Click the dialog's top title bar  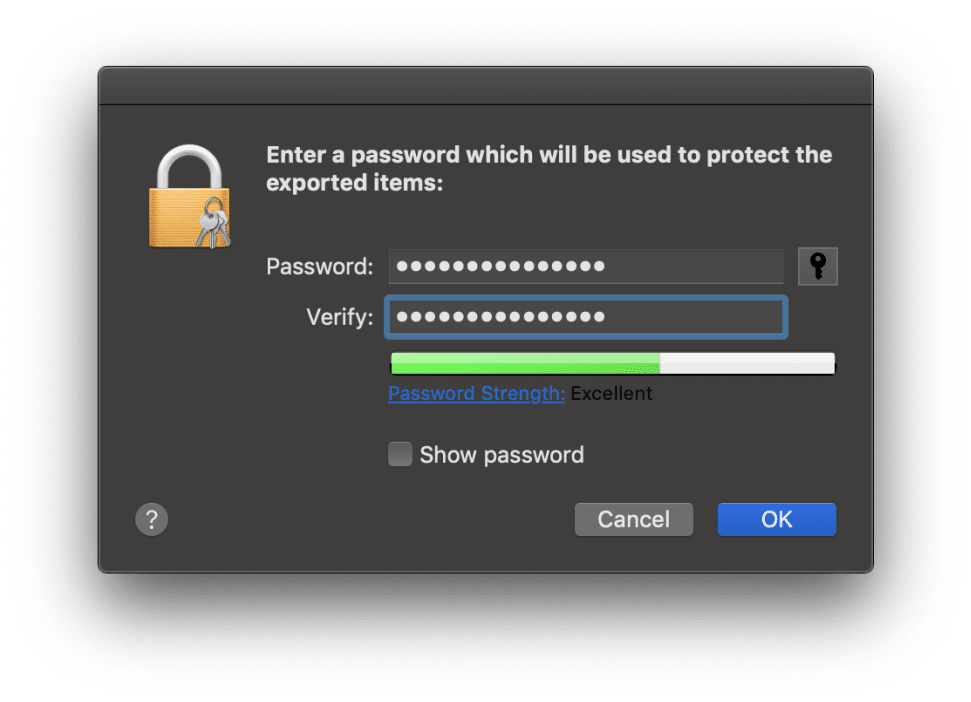click(x=485, y=86)
